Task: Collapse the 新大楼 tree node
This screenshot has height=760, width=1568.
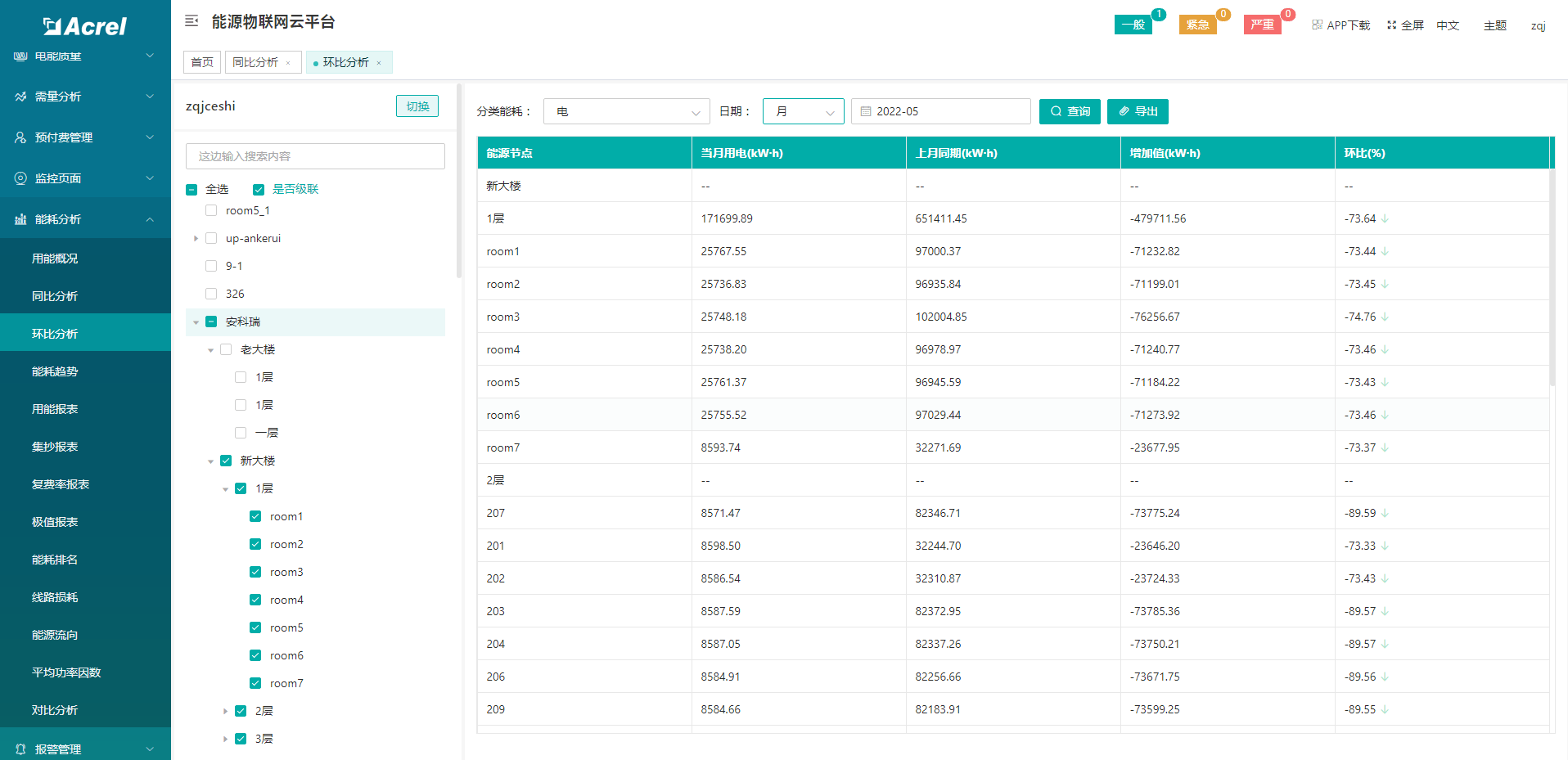Action: [210, 461]
